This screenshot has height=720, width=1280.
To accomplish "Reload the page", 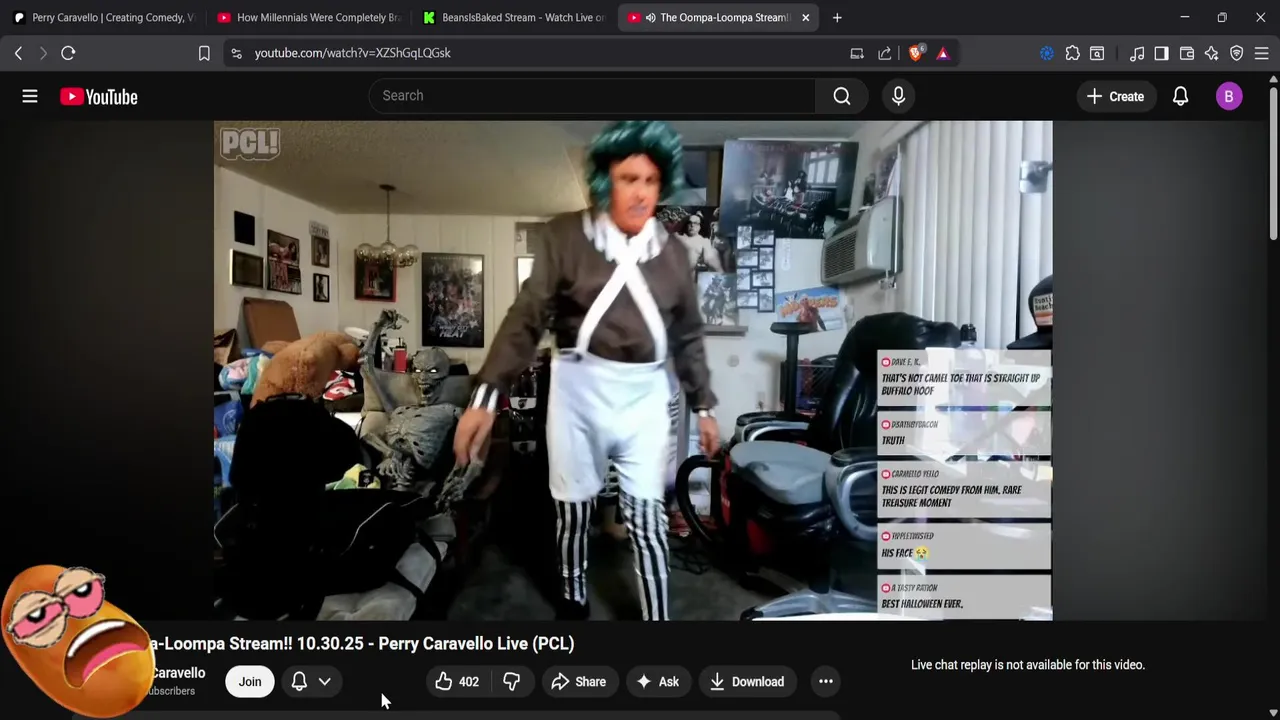I will point(68,53).
